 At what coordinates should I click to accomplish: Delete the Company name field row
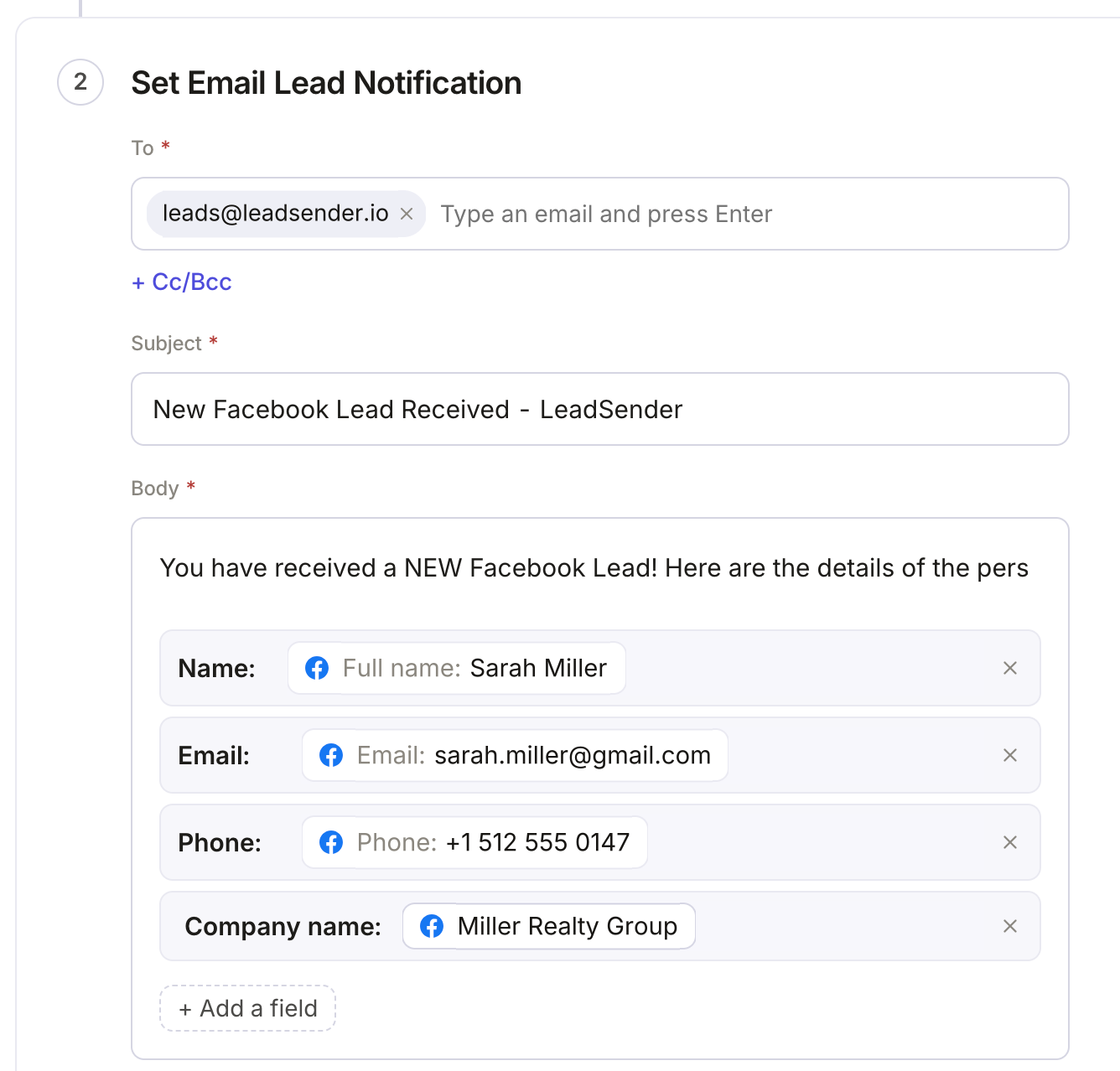pos(1010,926)
